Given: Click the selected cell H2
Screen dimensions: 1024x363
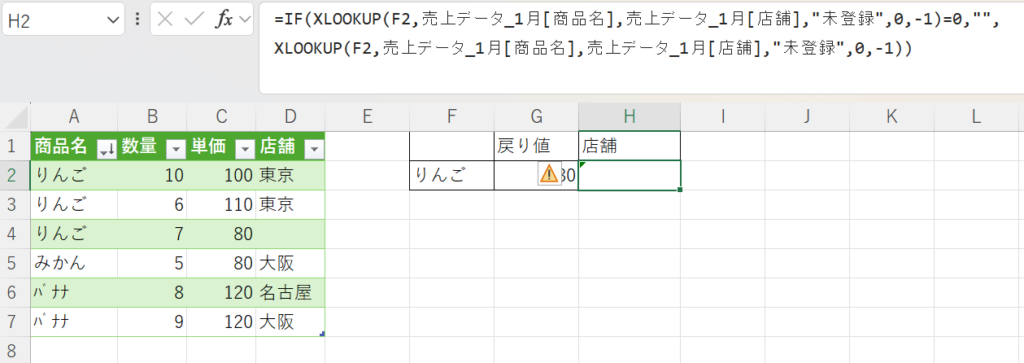Looking at the screenshot, I should (629, 175).
